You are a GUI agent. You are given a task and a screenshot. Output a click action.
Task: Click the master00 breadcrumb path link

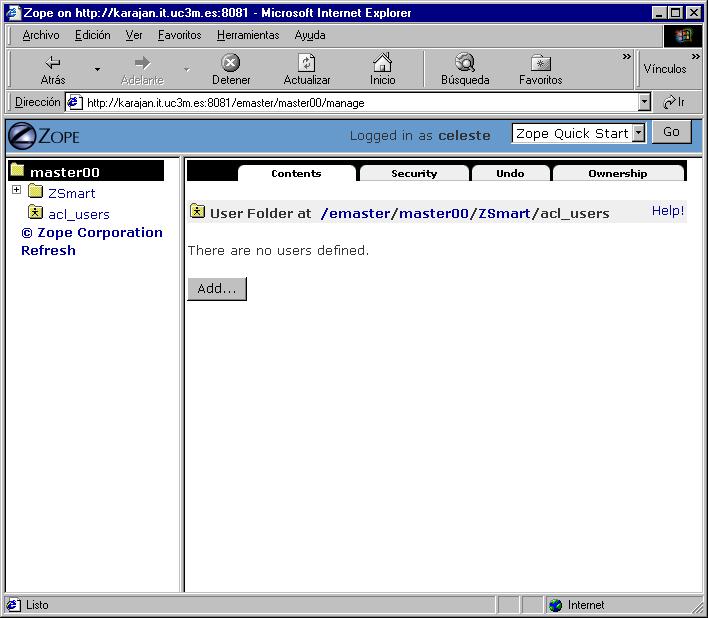(433, 213)
